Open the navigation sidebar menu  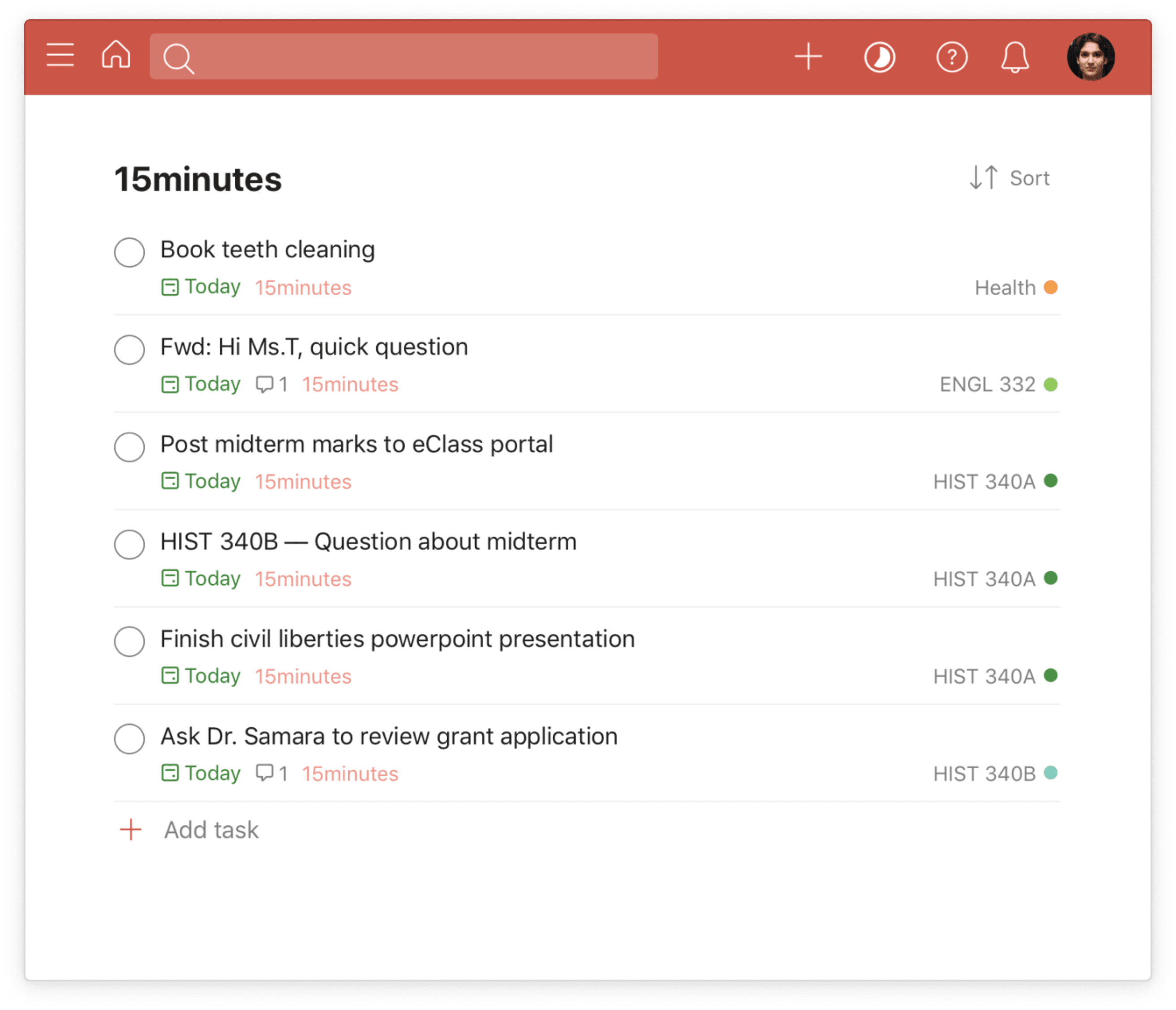(x=60, y=56)
